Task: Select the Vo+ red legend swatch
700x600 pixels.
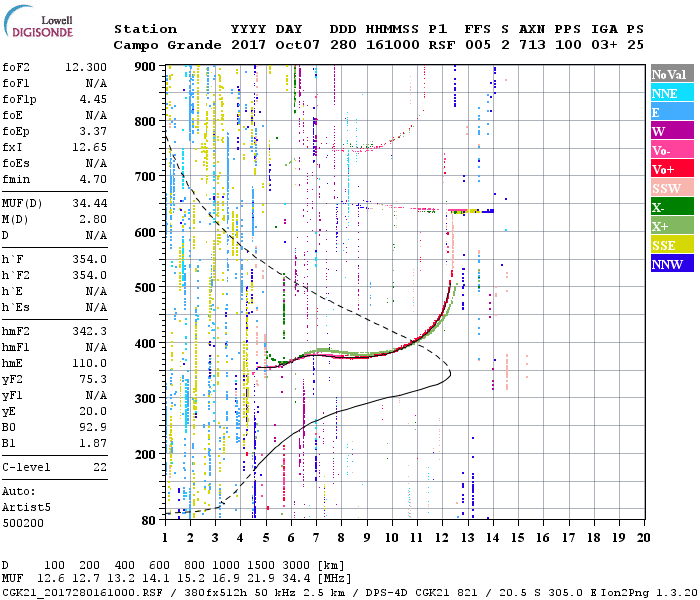Action: click(x=670, y=169)
